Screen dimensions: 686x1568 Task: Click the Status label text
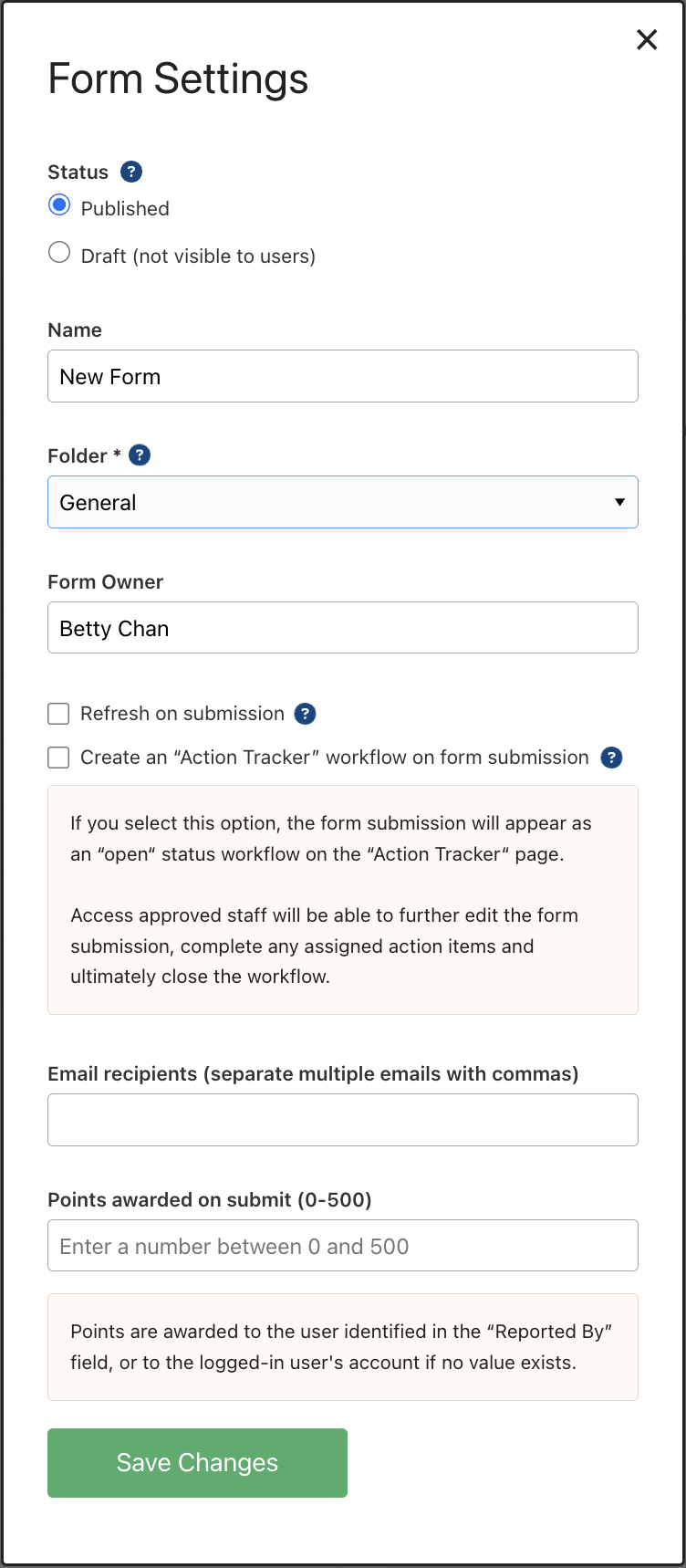[78, 172]
